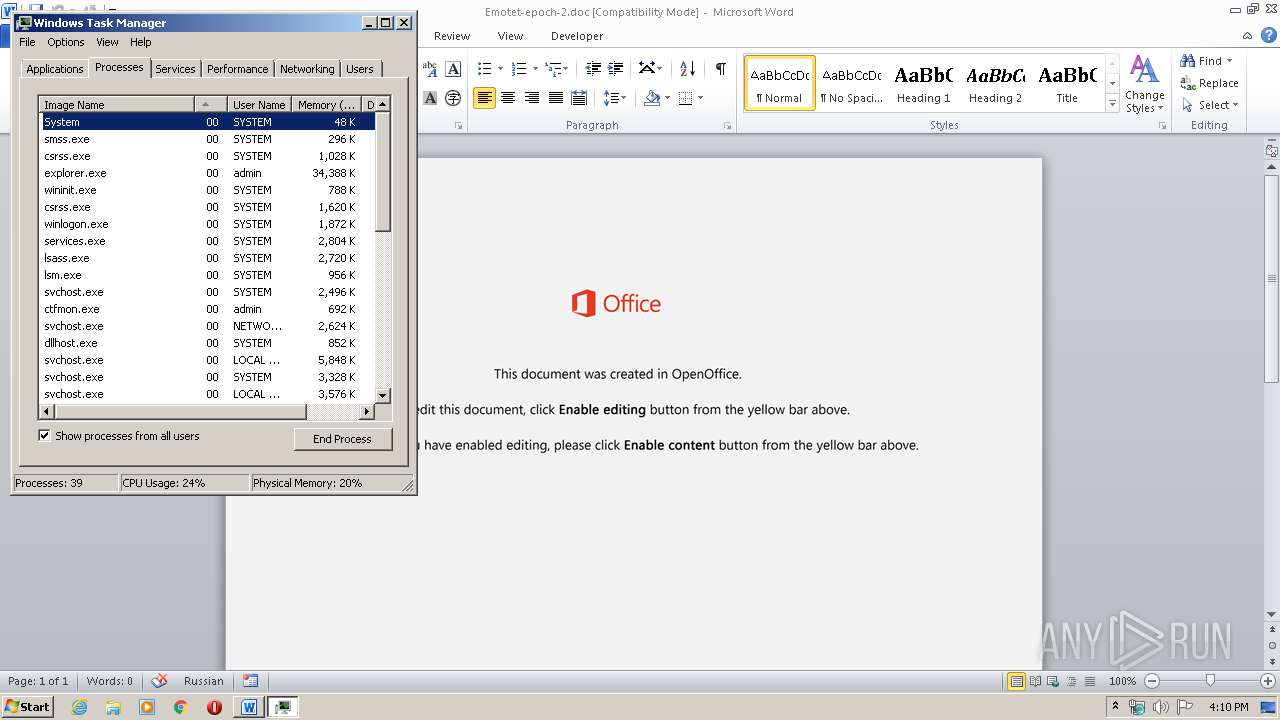Click the Character Shading icon
The width and height of the screenshot is (1280, 720).
point(430,98)
